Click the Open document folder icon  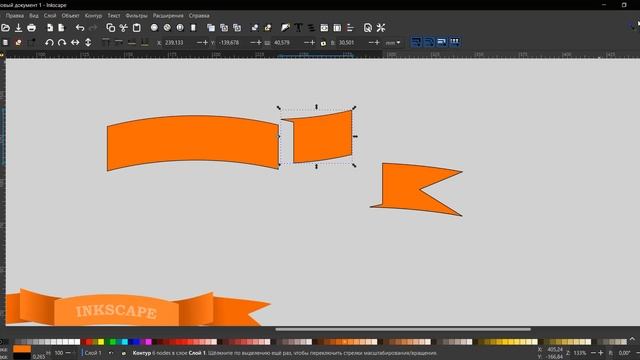click(5, 28)
